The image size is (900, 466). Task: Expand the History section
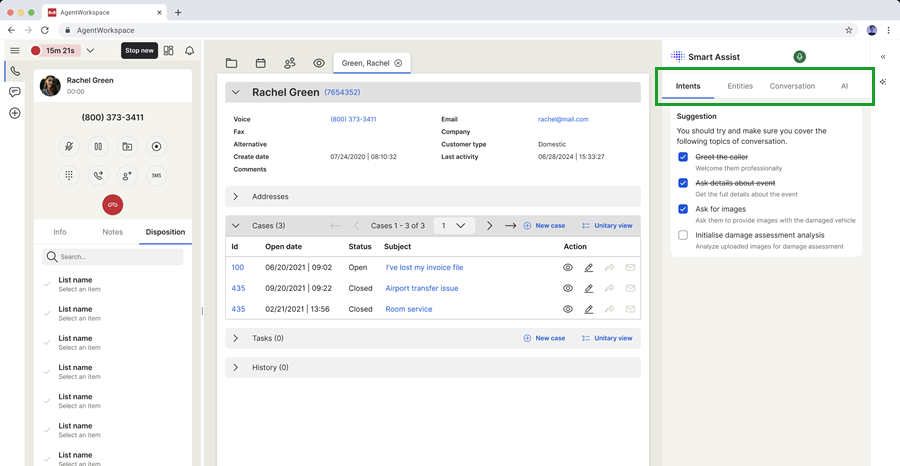point(236,368)
